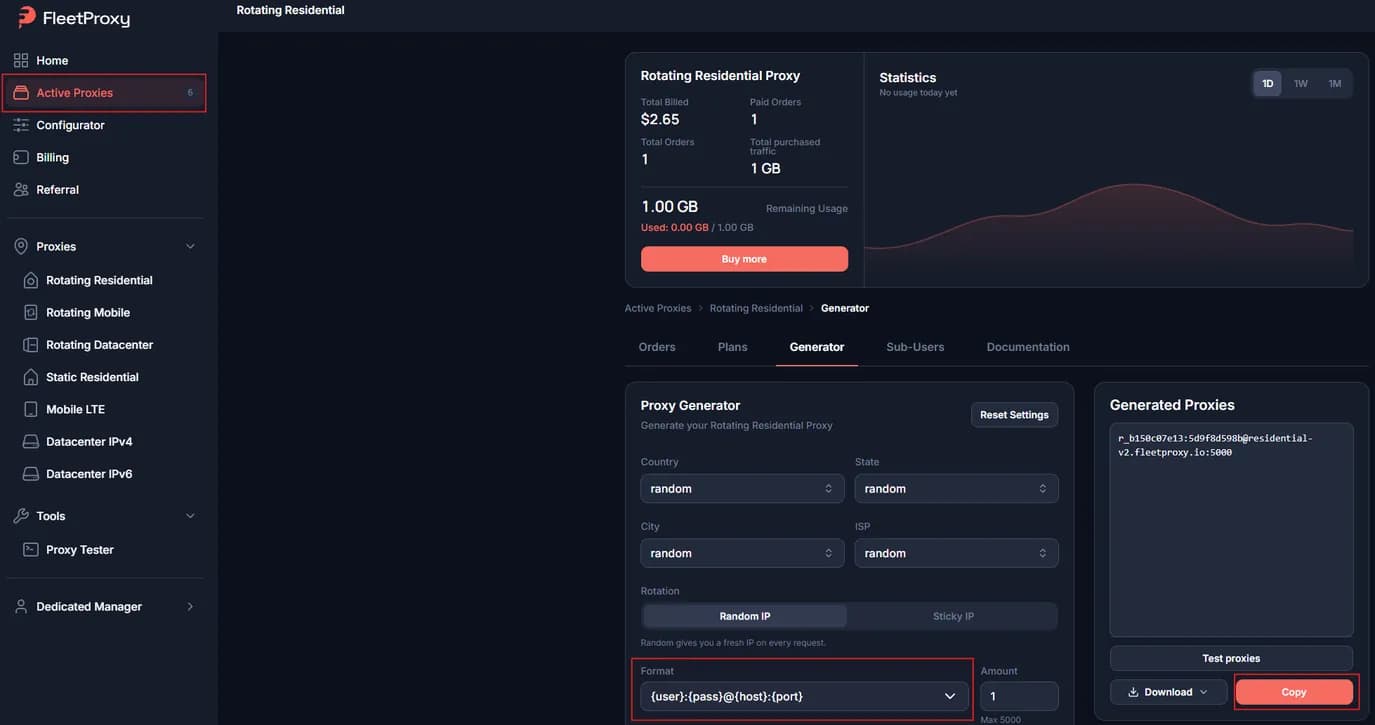
Task: Click the Rotating Mobile phone icon
Action: coord(31,312)
